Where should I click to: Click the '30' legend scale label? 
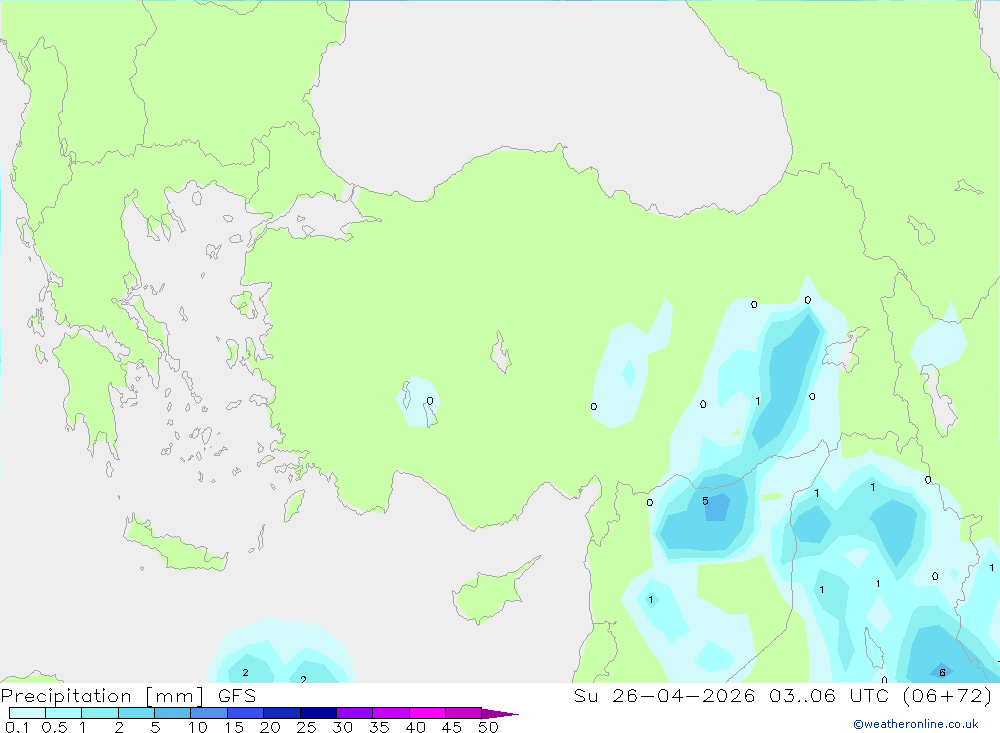342,727
